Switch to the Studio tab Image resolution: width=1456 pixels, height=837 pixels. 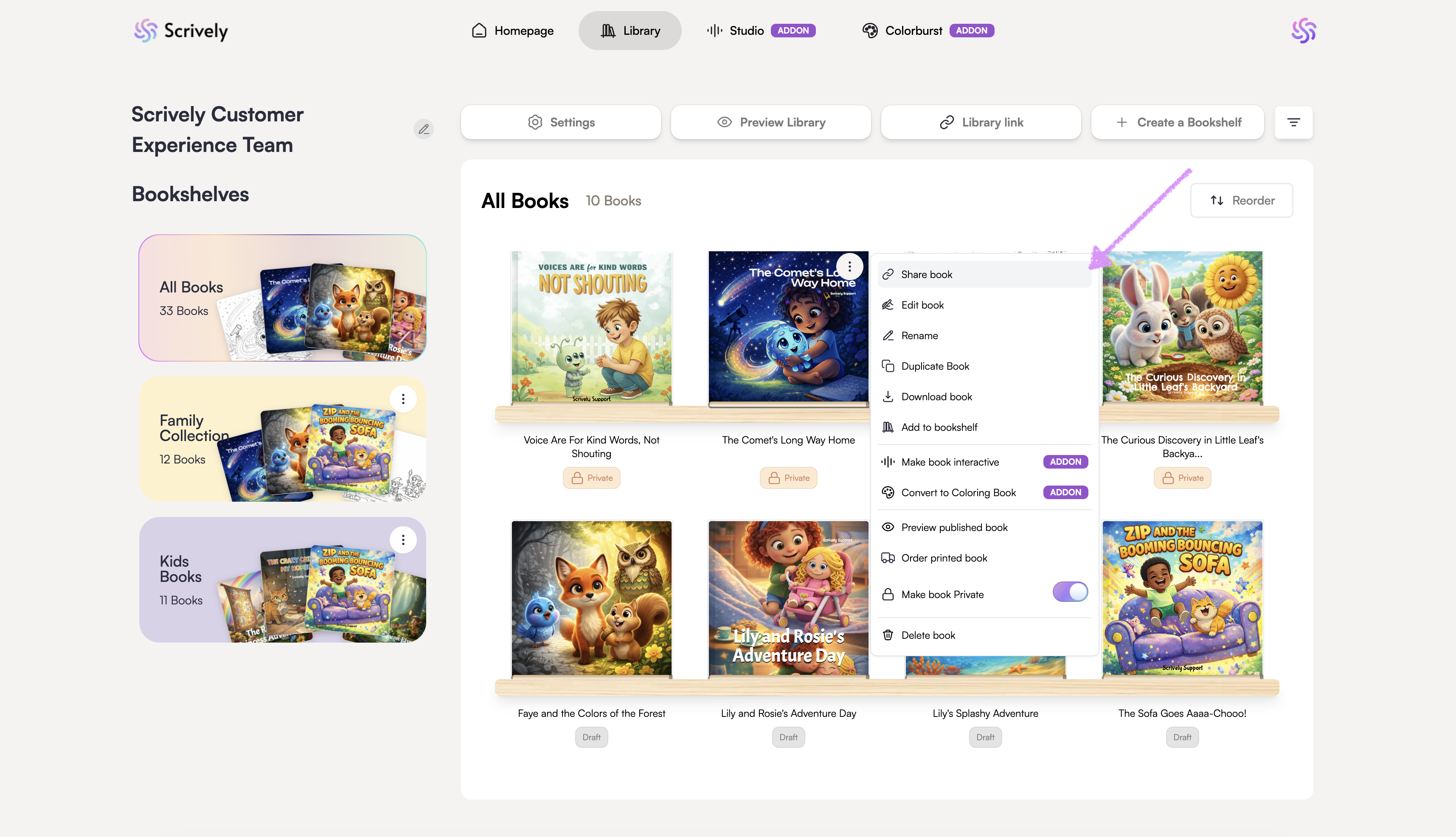(x=745, y=31)
